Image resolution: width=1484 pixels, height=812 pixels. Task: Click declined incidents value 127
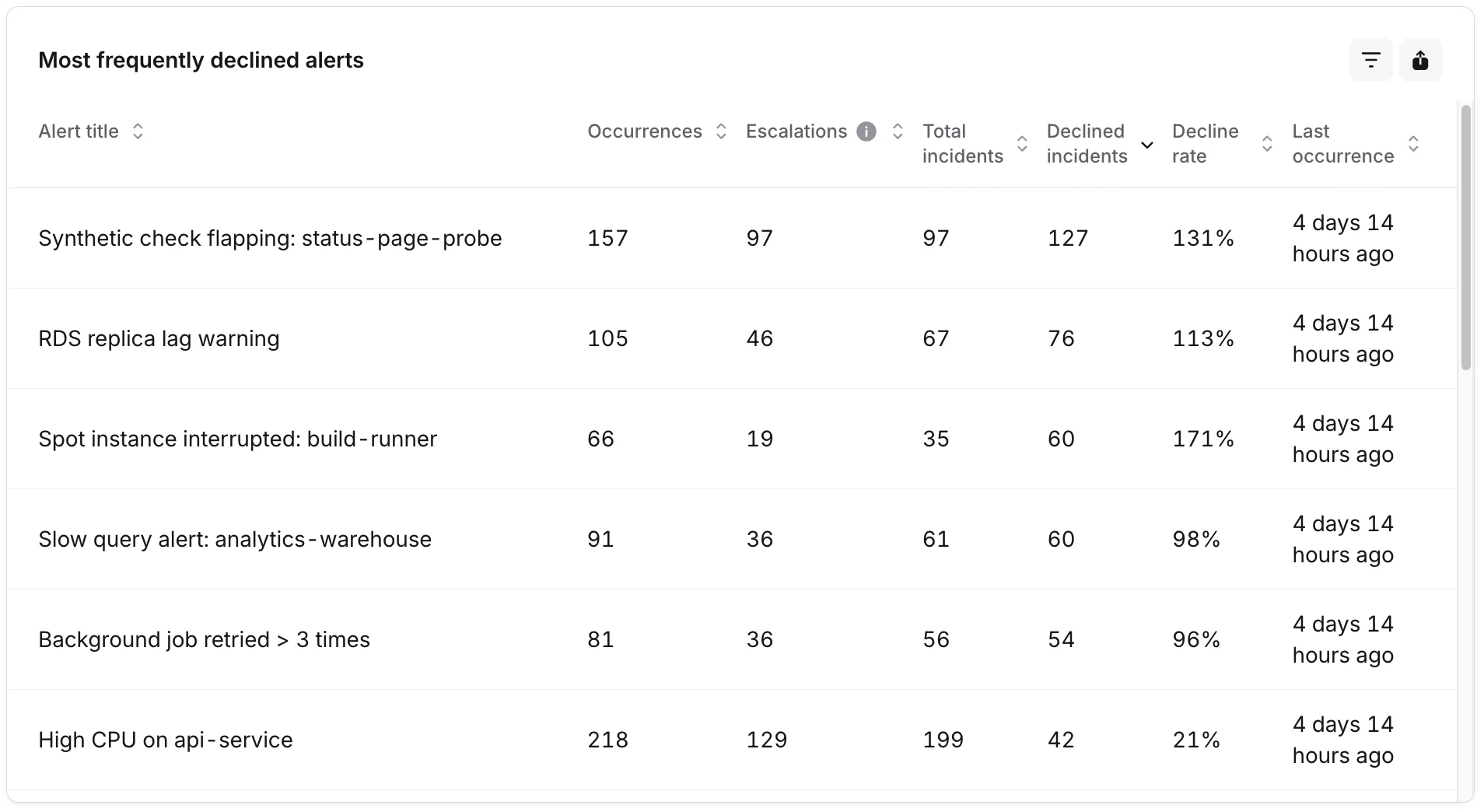[x=1068, y=238]
